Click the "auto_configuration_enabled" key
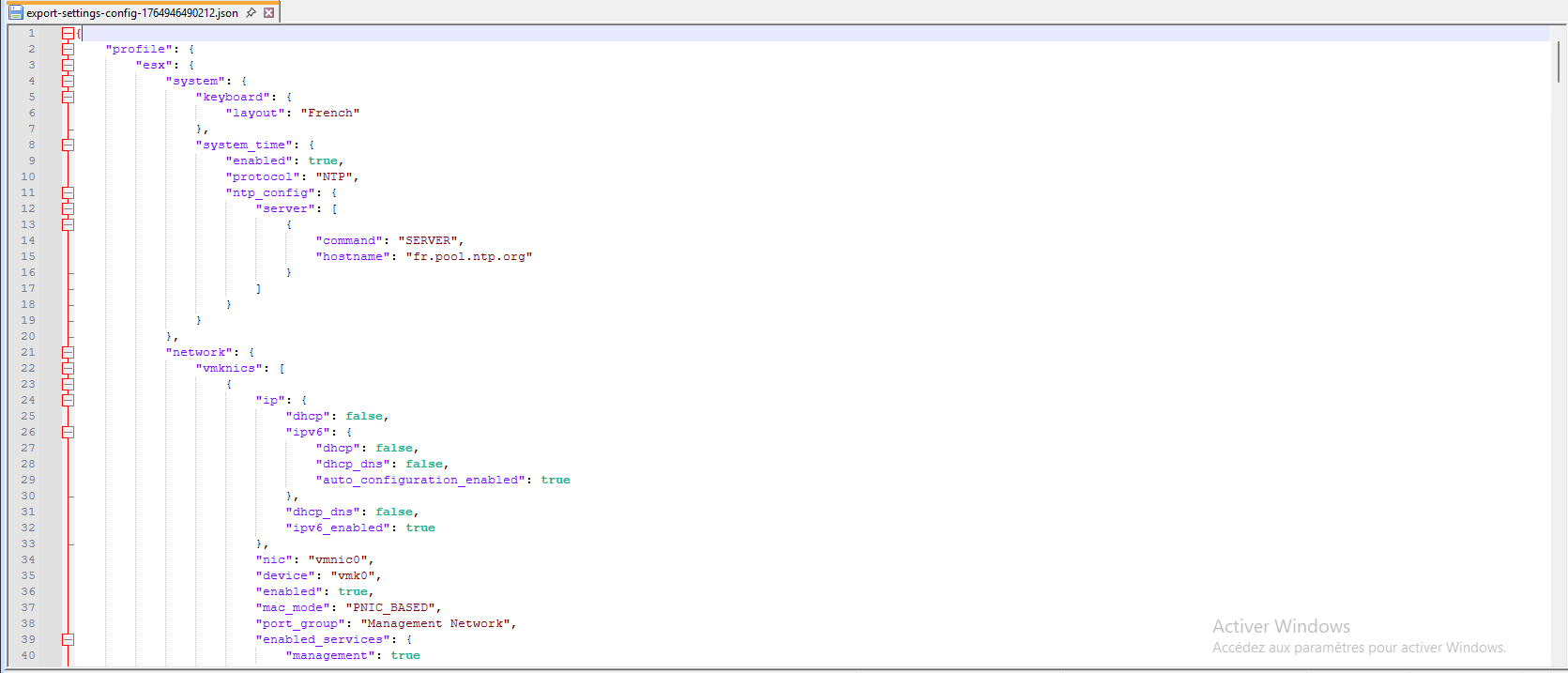This screenshot has height=673, width=1568. tap(420, 480)
